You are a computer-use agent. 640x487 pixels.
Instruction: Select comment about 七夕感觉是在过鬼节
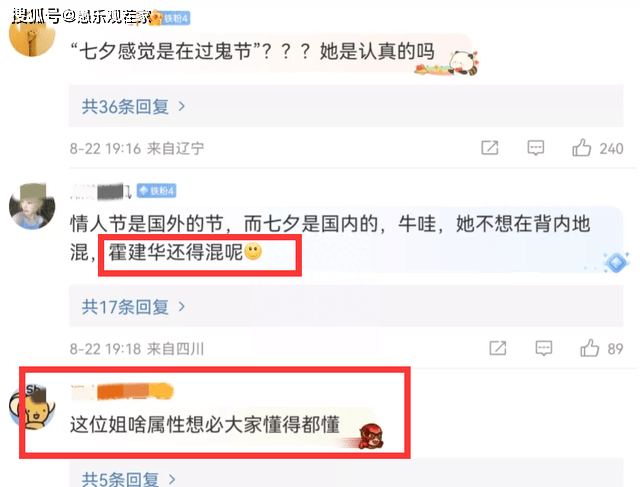coord(252,51)
